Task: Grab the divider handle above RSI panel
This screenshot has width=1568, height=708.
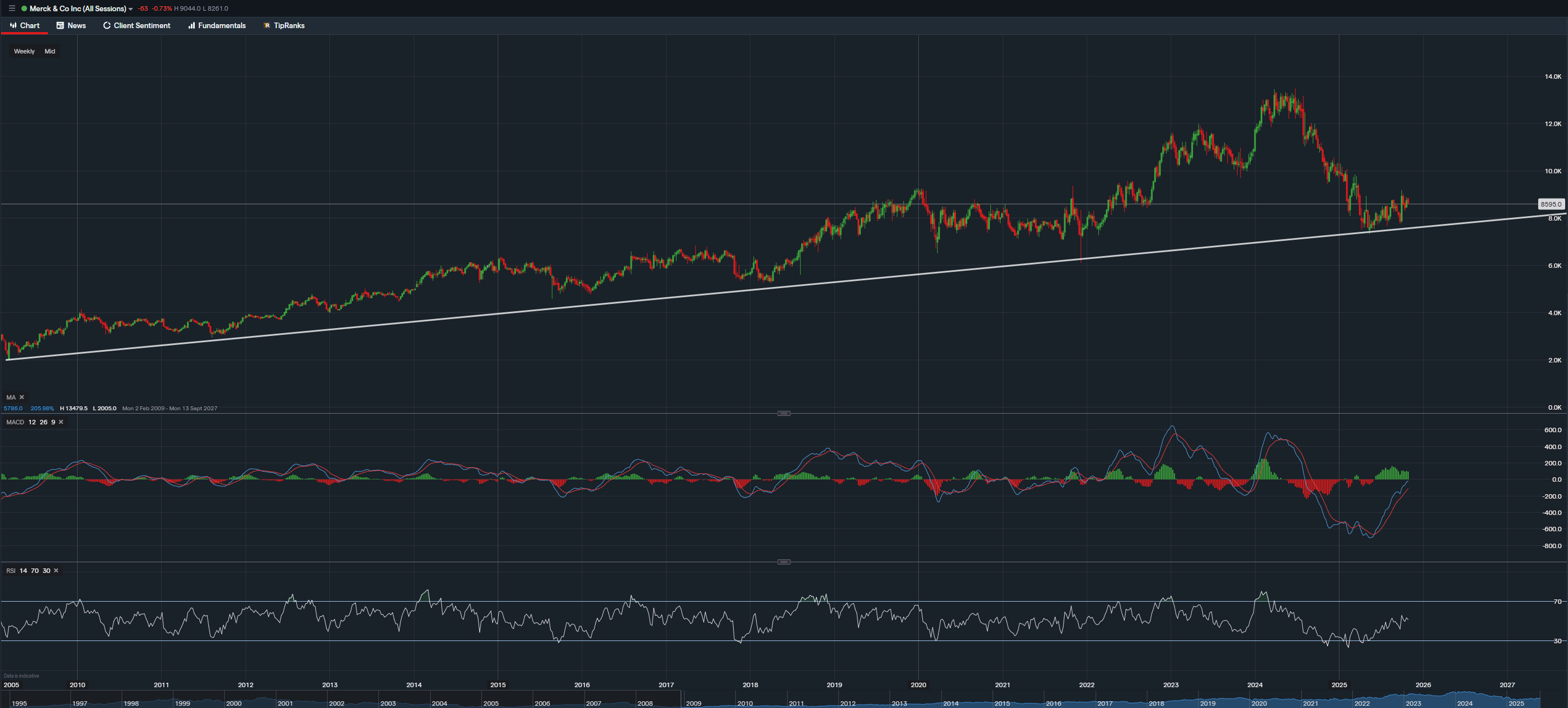Action: point(784,562)
